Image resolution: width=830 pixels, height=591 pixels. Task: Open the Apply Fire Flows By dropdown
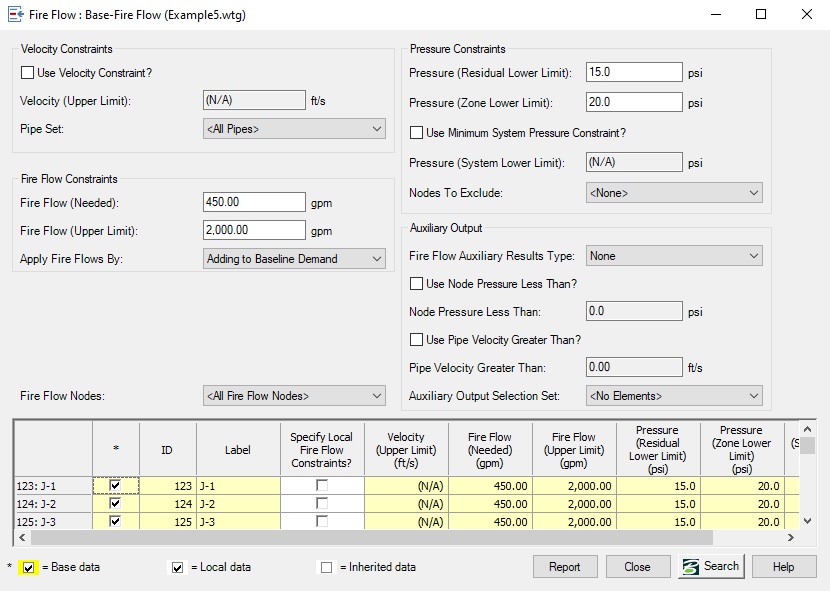pos(378,258)
